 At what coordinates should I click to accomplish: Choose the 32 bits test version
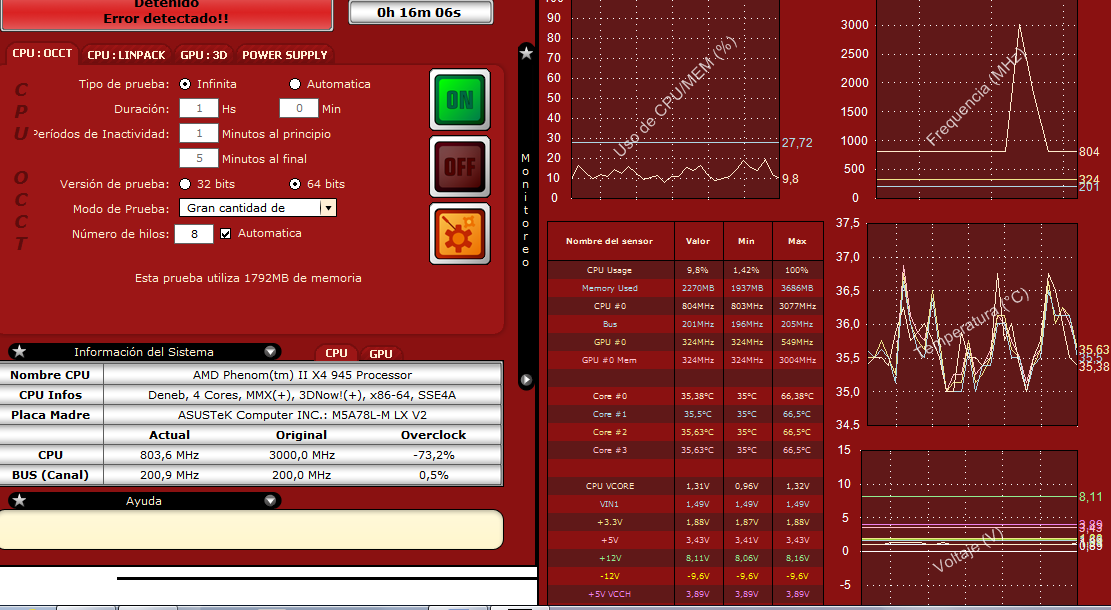pyautogui.click(x=185, y=183)
